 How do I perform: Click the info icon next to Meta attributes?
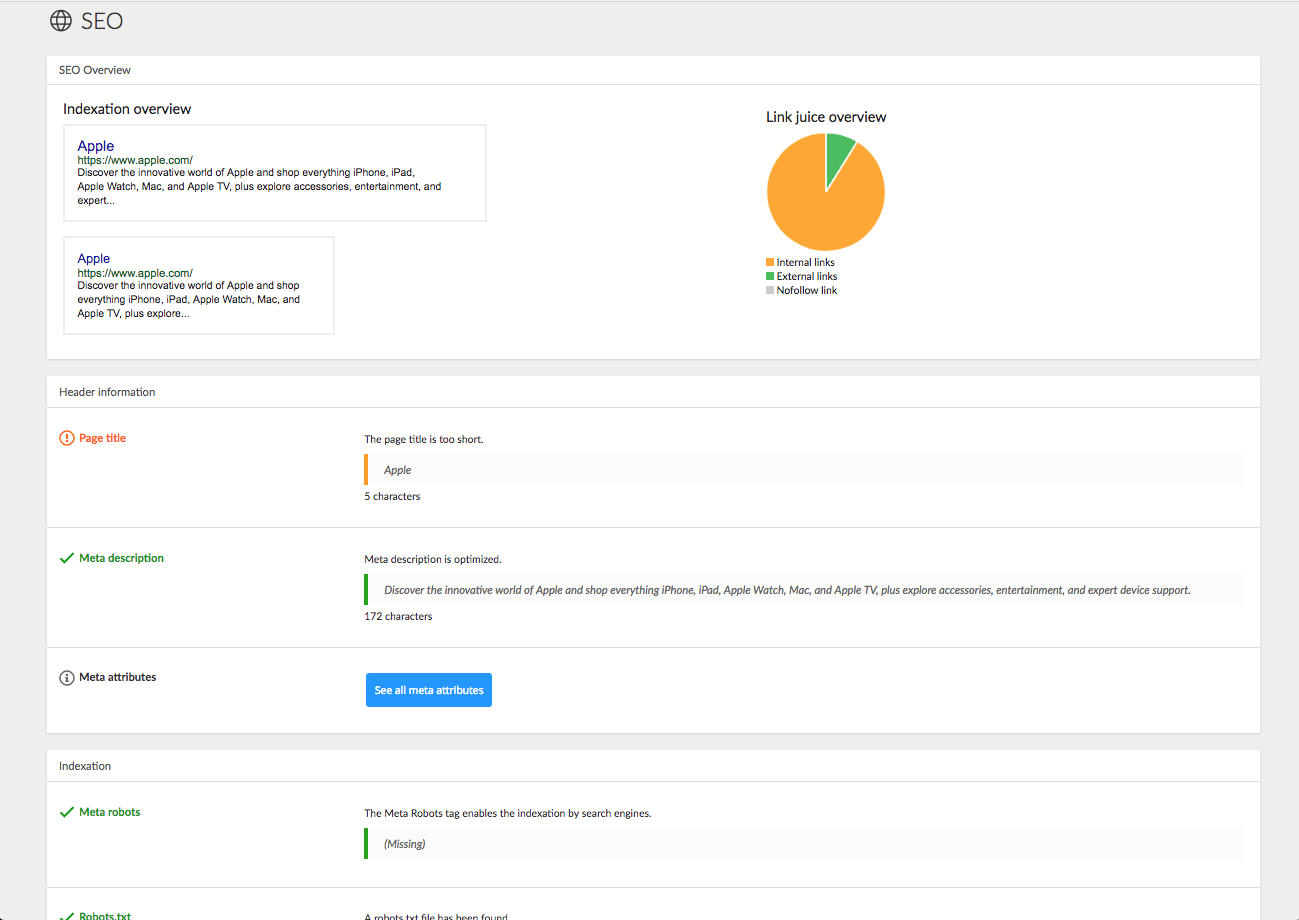click(67, 678)
